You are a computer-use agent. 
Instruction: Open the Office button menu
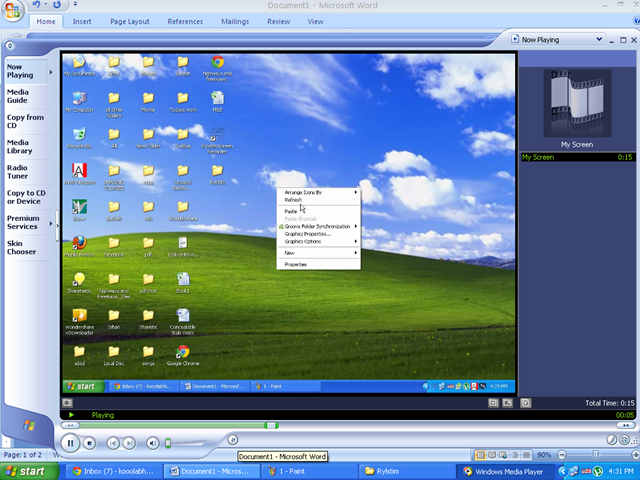pos(14,10)
